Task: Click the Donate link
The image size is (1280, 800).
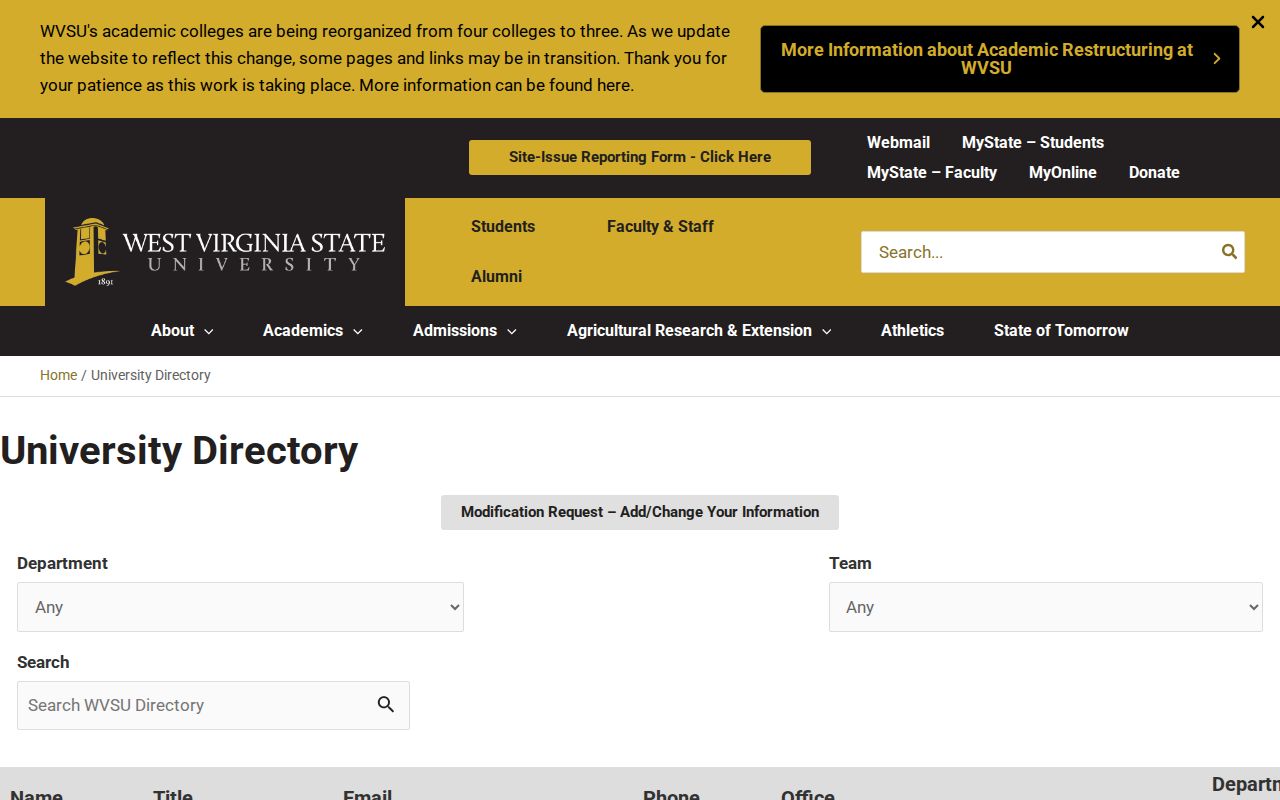Action: click(x=1154, y=172)
